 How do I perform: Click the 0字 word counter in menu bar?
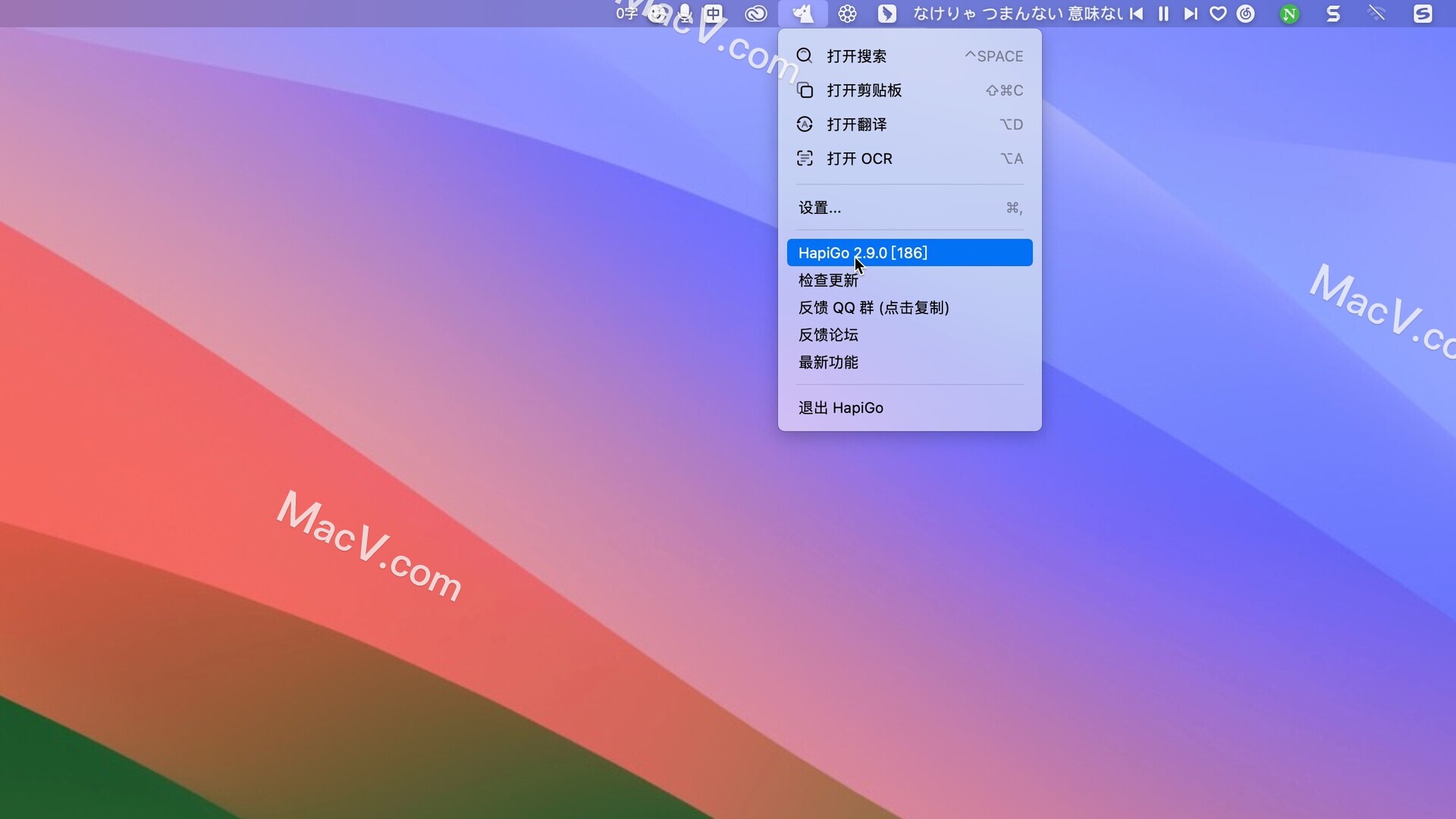click(626, 14)
